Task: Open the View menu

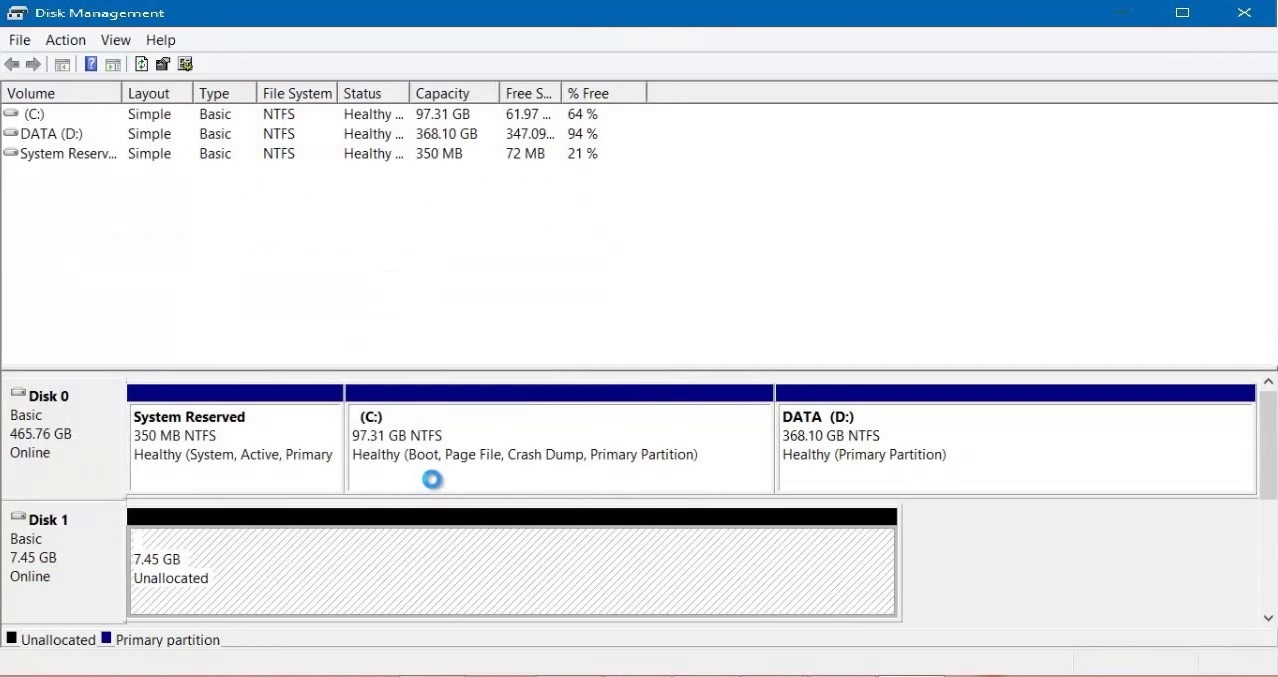Action: click(x=115, y=40)
